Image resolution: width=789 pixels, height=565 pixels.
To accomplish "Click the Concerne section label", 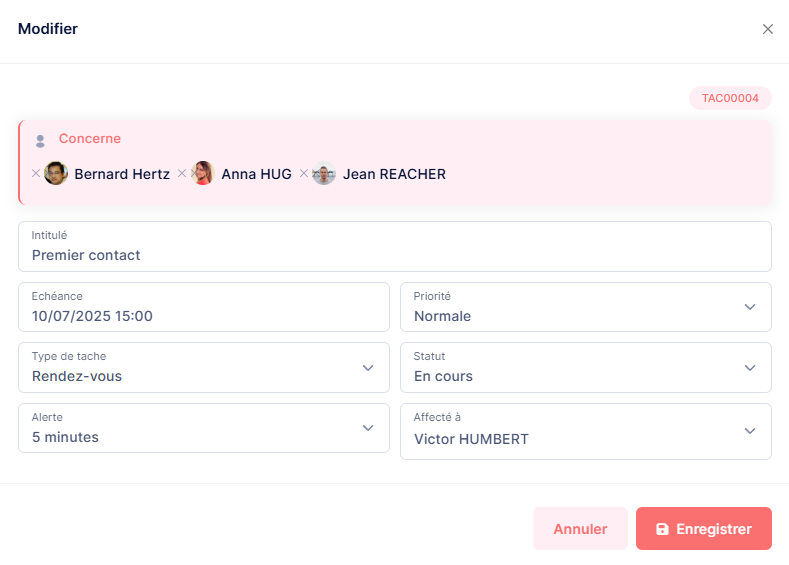I will coord(90,139).
